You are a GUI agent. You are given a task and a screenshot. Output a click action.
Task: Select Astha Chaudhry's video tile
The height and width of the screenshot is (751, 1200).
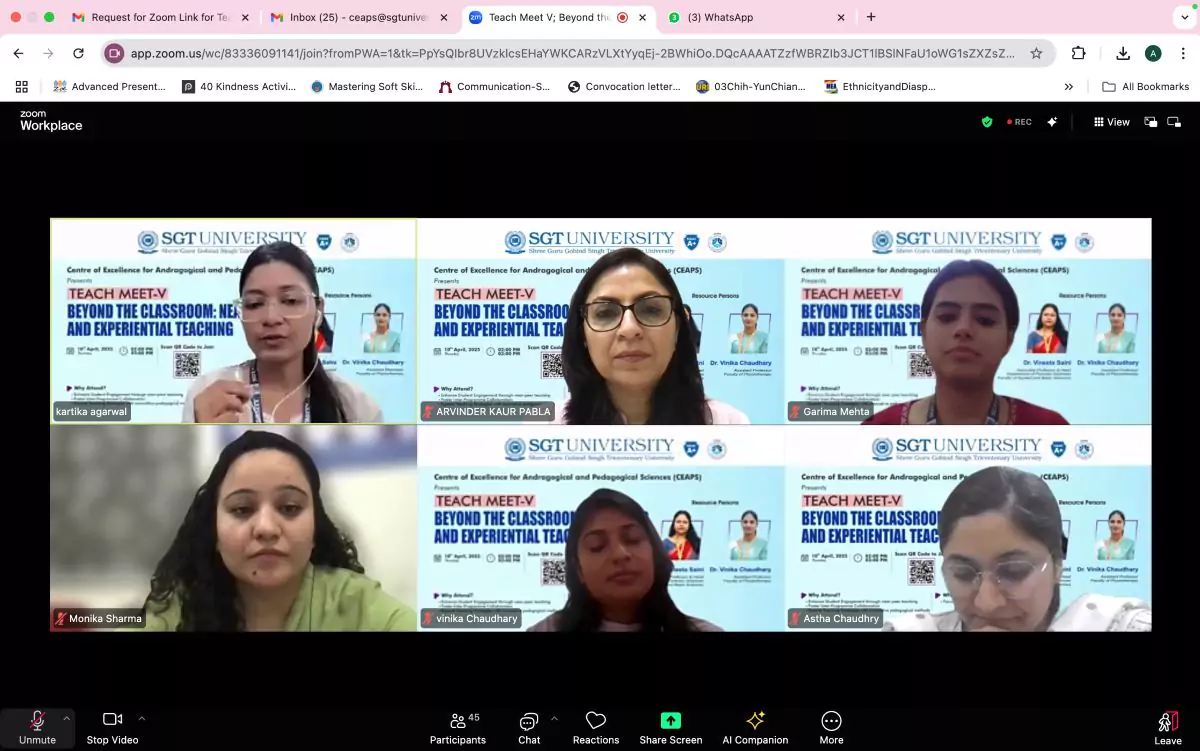(968, 528)
